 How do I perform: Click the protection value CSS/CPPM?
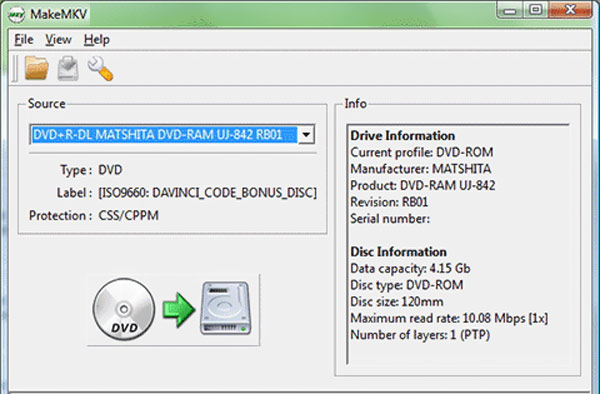point(129,215)
